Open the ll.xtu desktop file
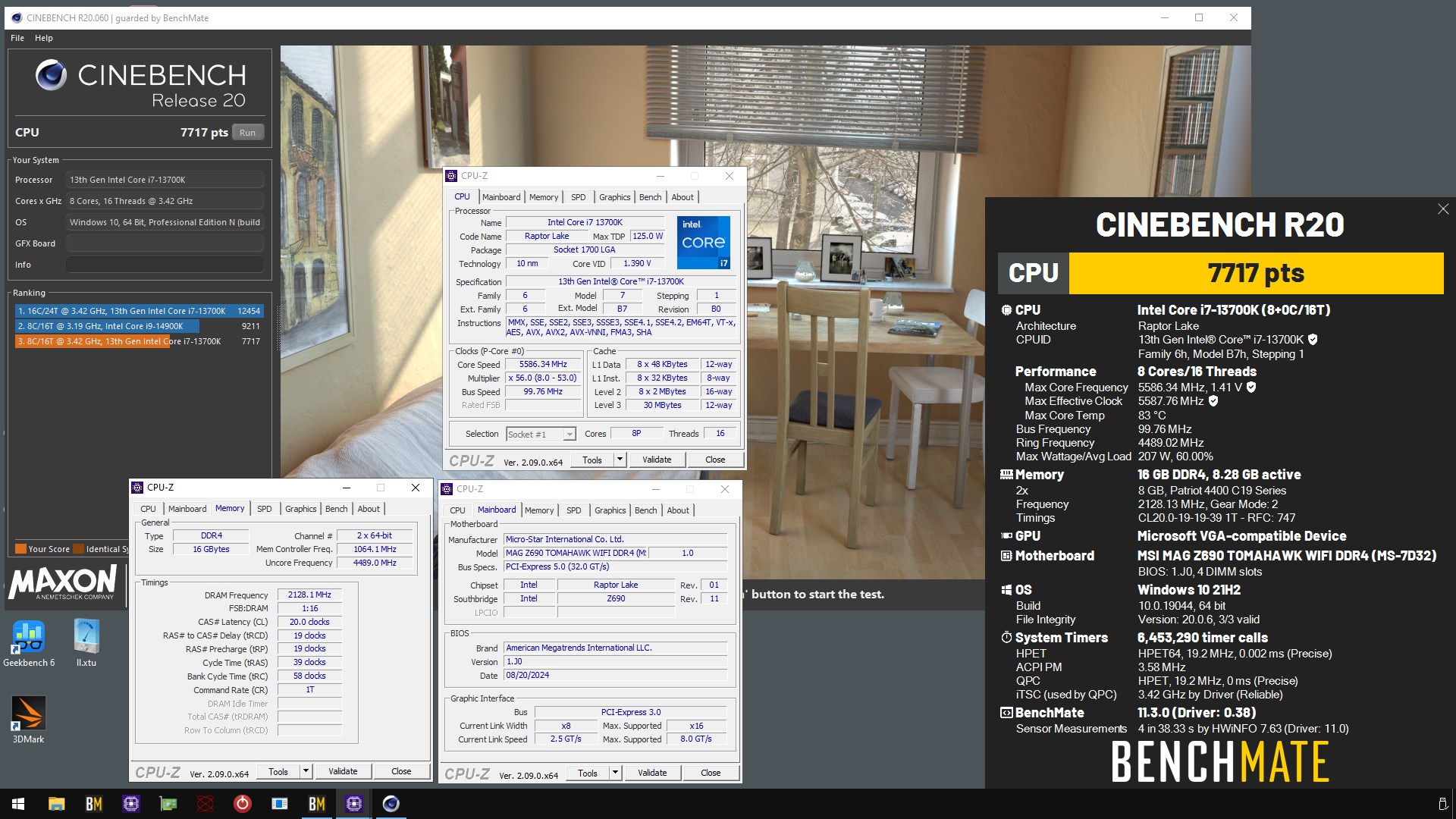 pyautogui.click(x=86, y=644)
